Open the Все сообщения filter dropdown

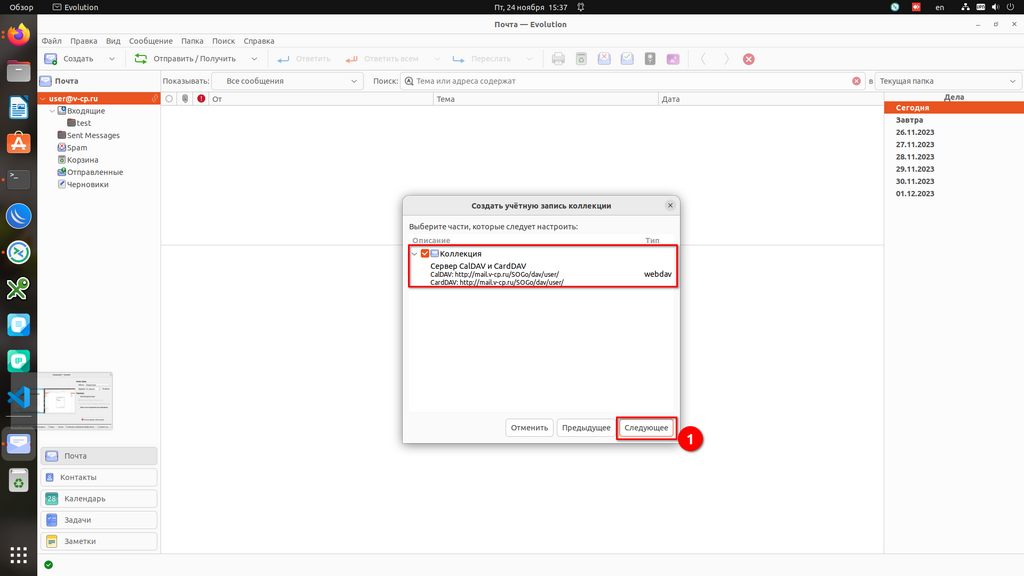click(288, 81)
